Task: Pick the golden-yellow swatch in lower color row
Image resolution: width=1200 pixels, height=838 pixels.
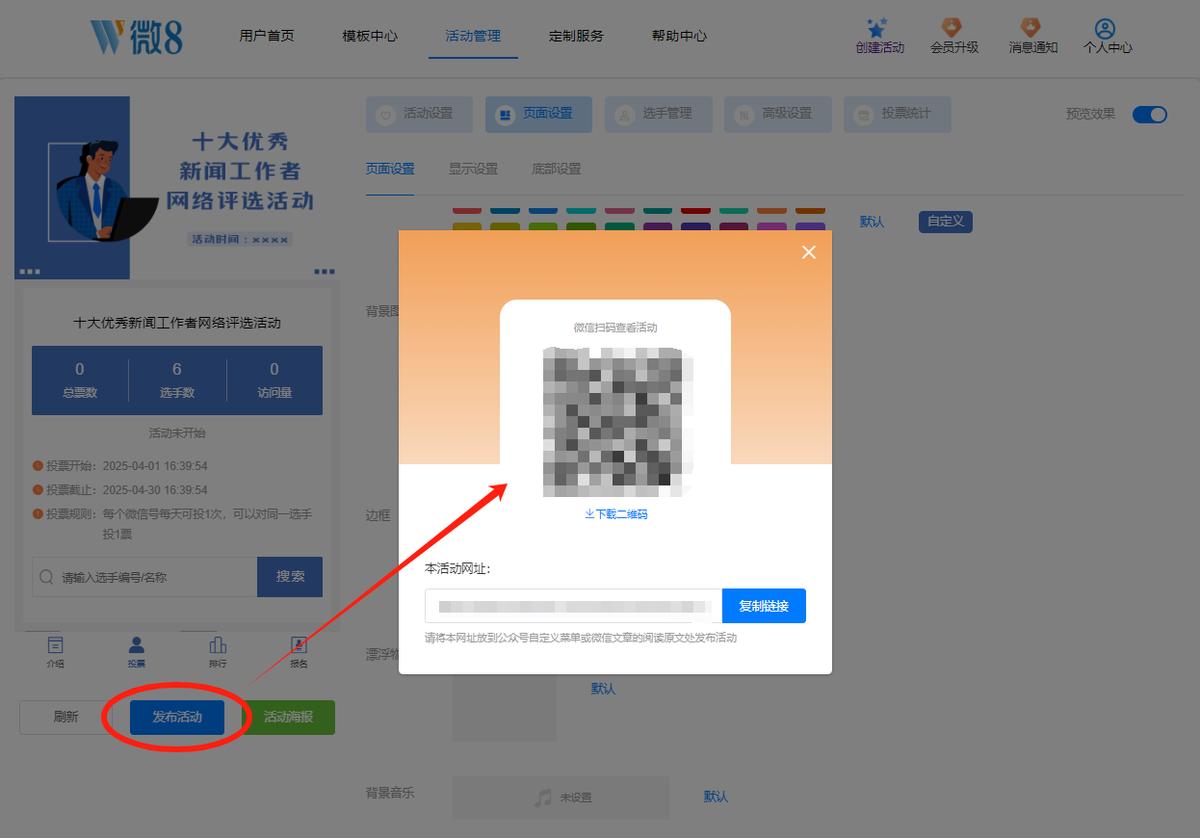Action: pos(467,228)
